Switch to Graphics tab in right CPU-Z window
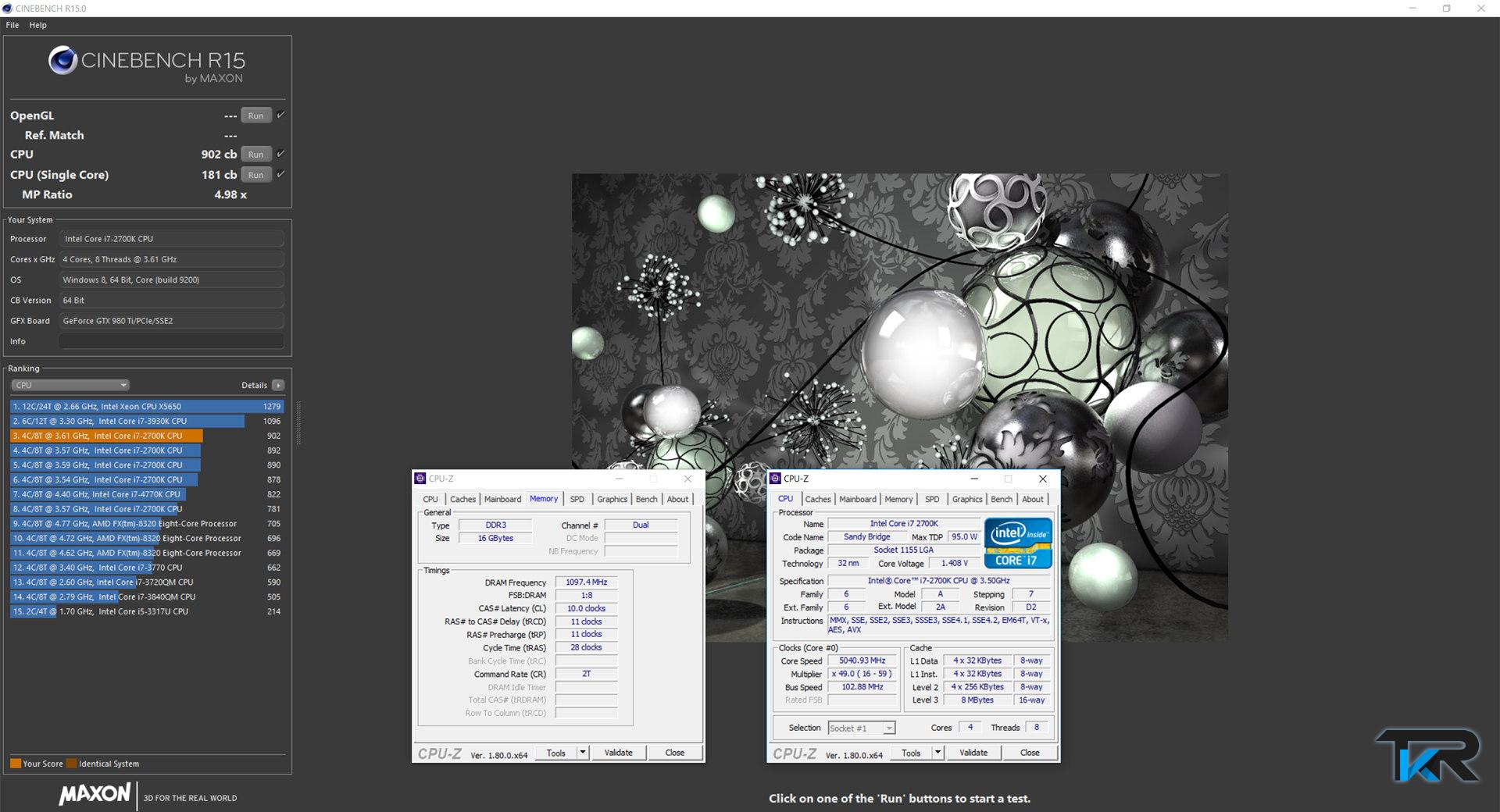 coord(967,499)
